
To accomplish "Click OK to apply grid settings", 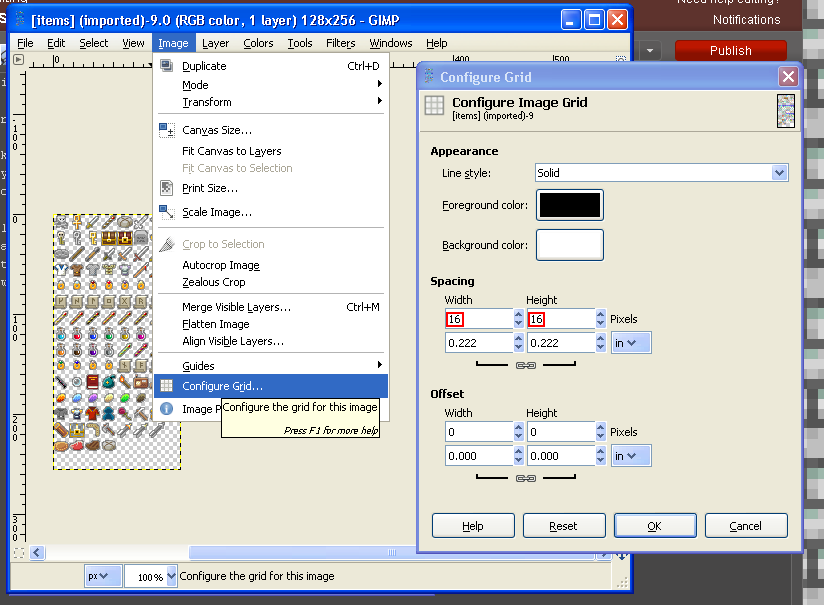I will tap(655, 526).
